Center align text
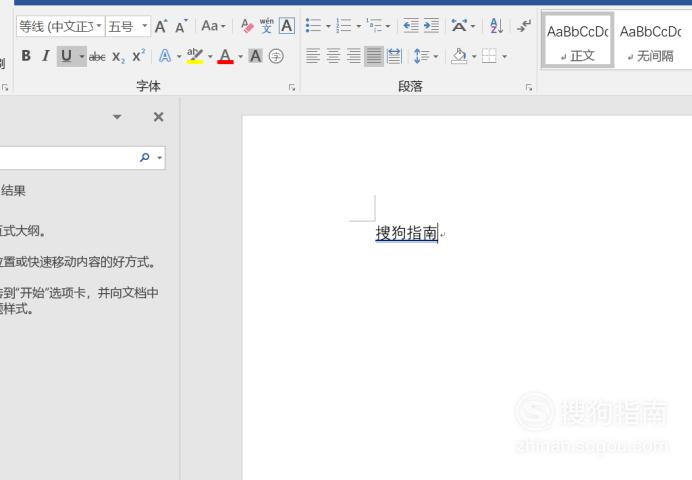Screen dimensions: 692x480 333,56
